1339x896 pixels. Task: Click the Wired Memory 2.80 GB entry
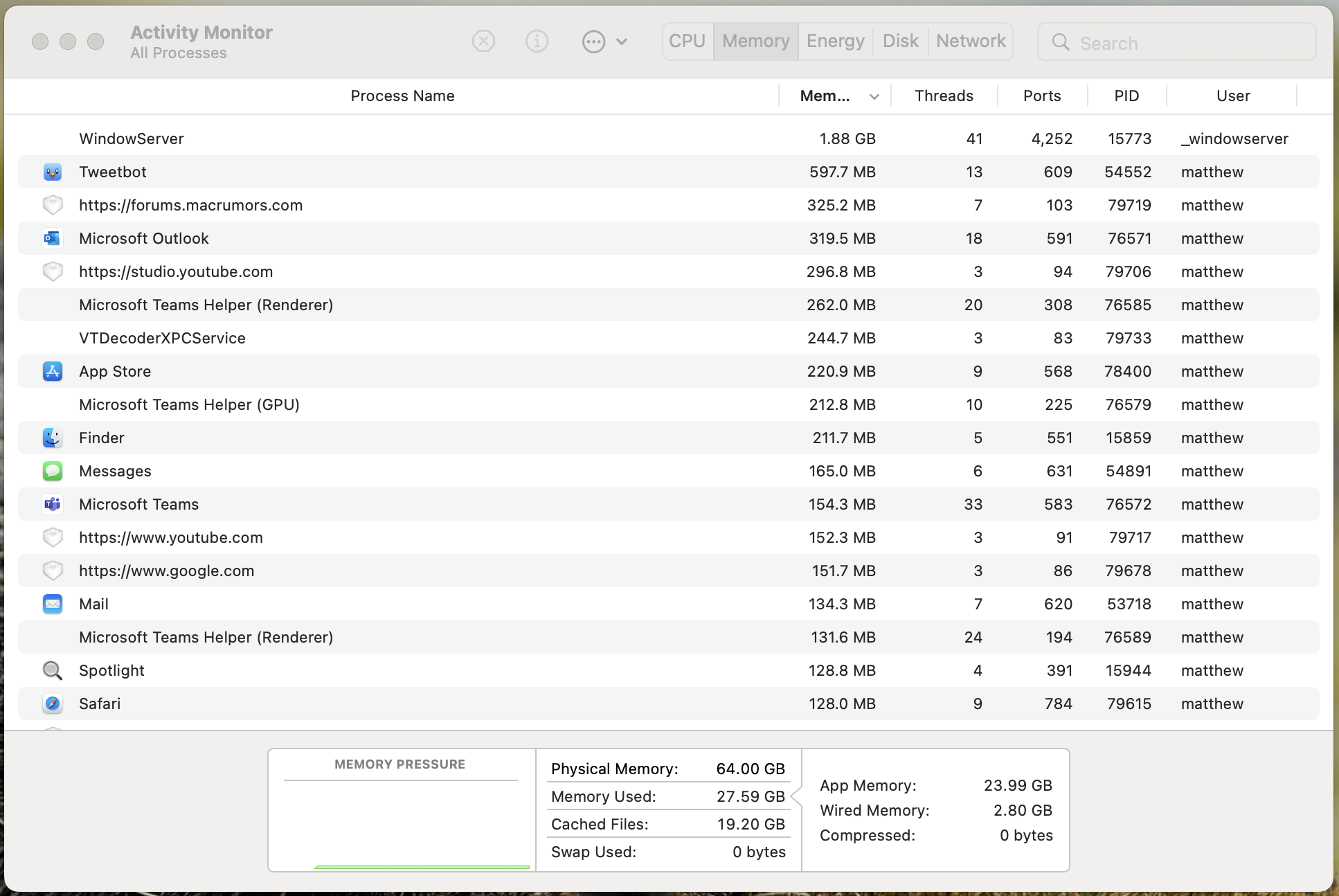tap(936, 810)
